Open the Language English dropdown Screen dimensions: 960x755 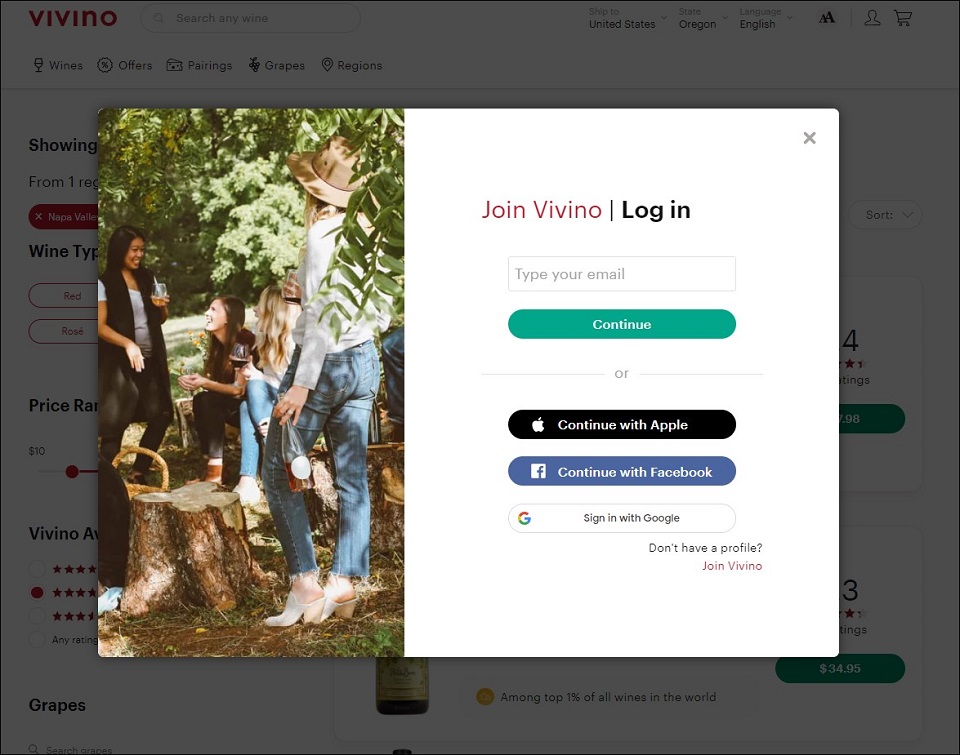tap(765, 19)
